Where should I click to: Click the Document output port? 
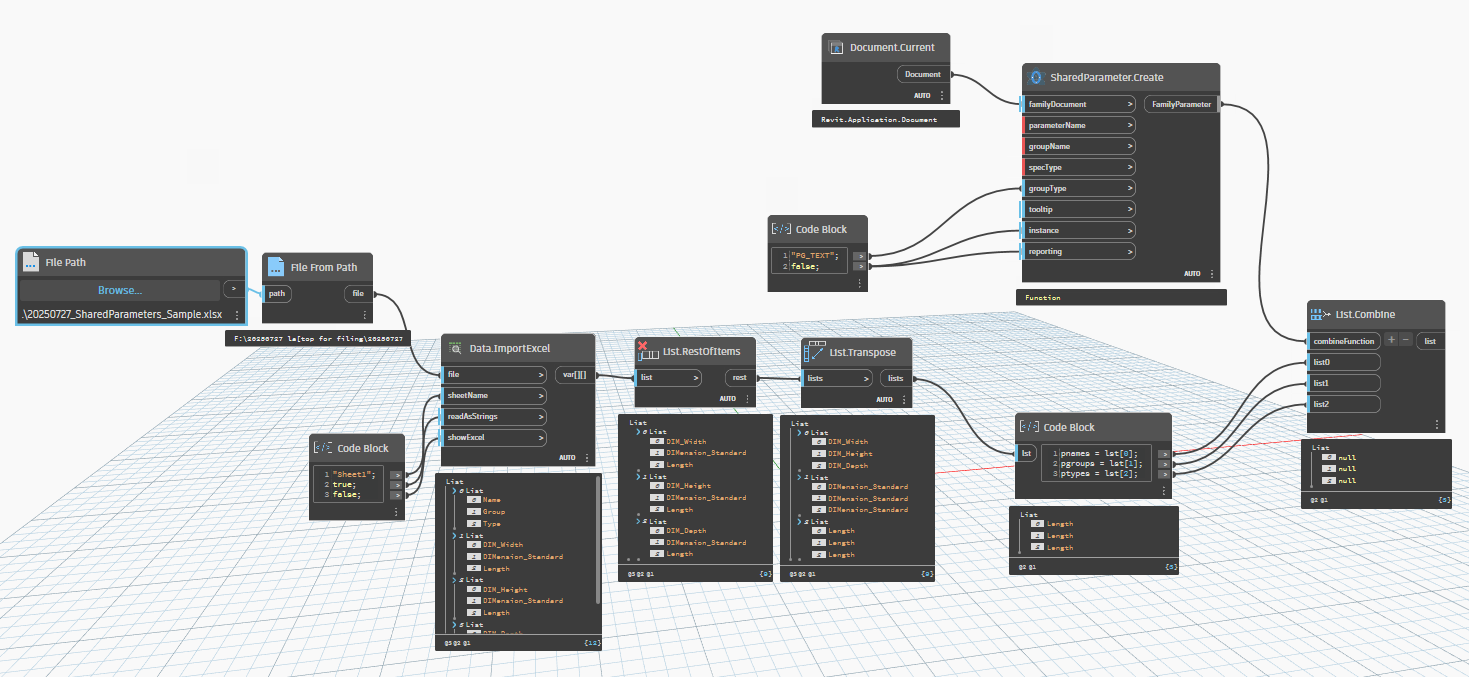pyautogui.click(x=923, y=74)
